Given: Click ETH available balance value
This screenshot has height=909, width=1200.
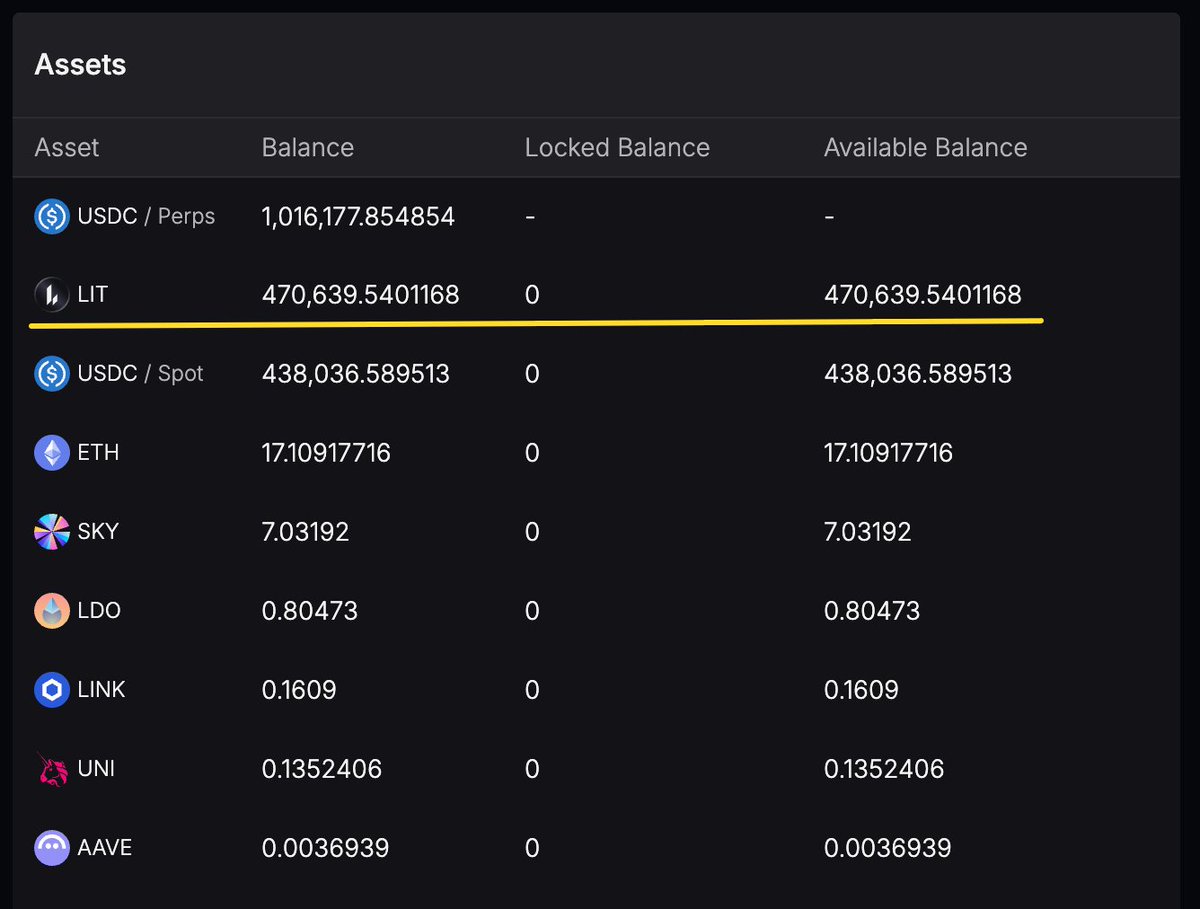Looking at the screenshot, I should (888, 453).
